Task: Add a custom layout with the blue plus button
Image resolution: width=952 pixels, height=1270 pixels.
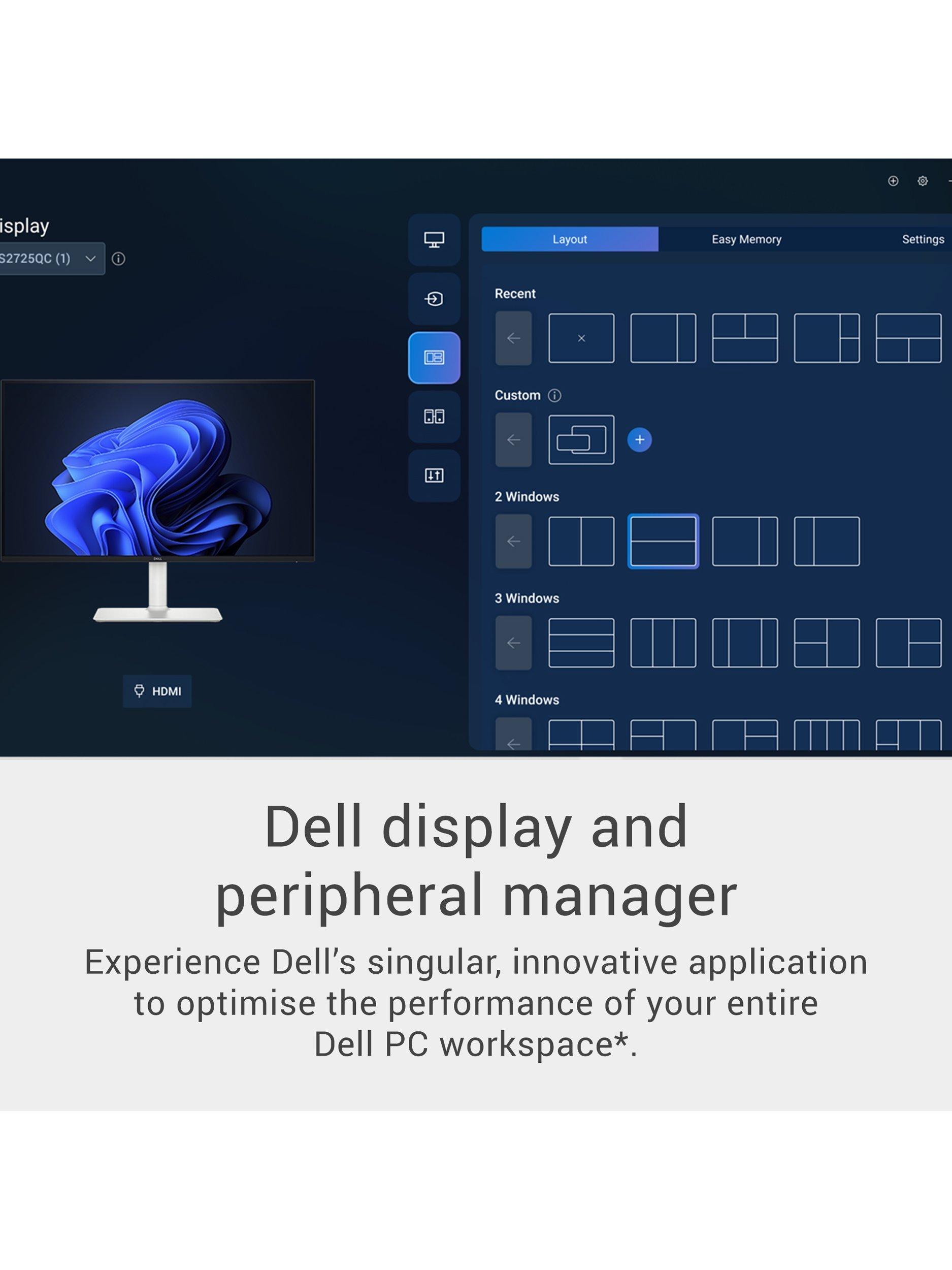Action: [639, 440]
